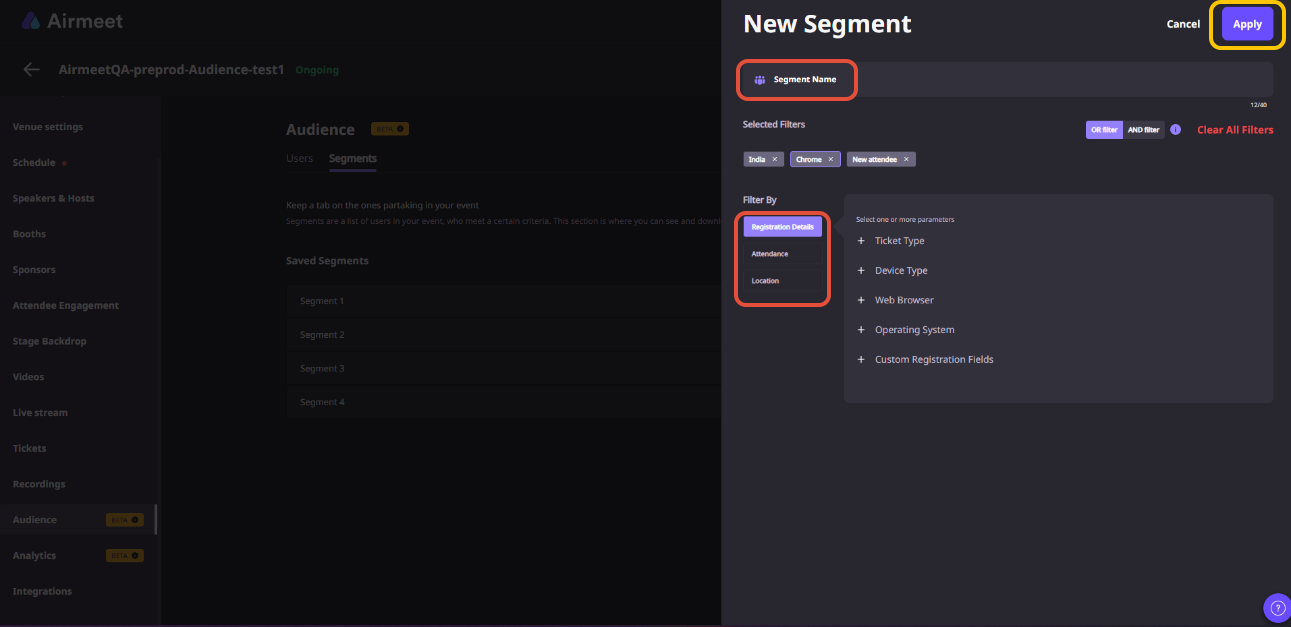Image resolution: width=1291 pixels, height=627 pixels.
Task: Open Speakers & Hosts in sidebar
Action: click(x=53, y=198)
